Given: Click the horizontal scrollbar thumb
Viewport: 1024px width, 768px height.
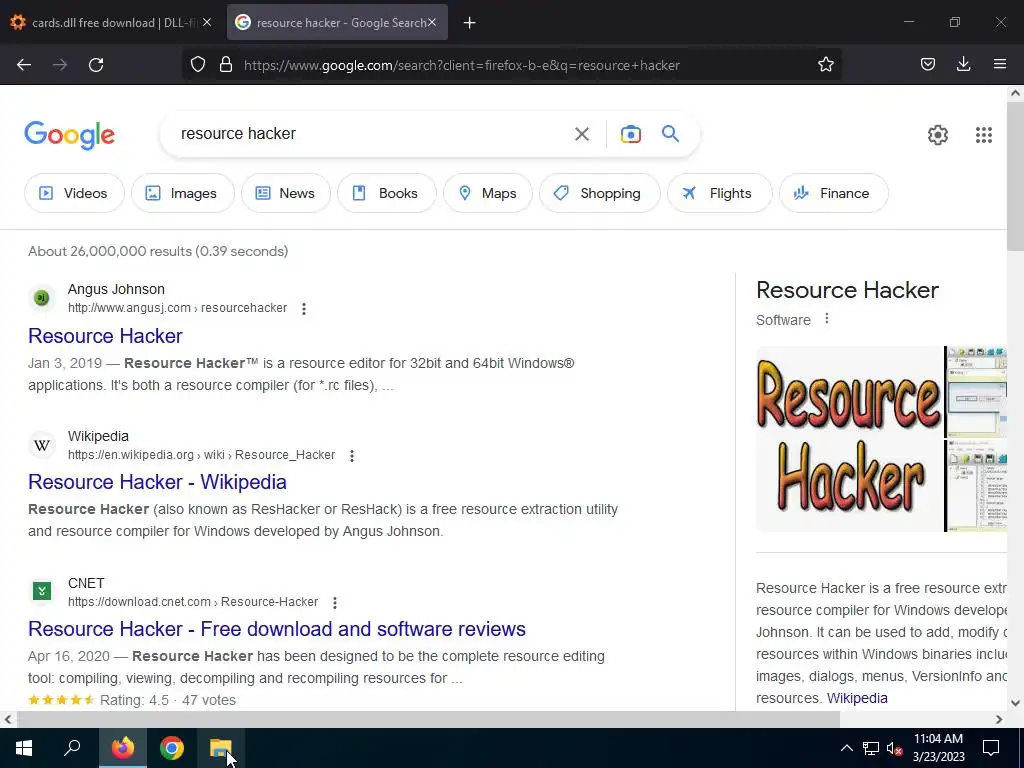Looking at the screenshot, I should point(428,720).
